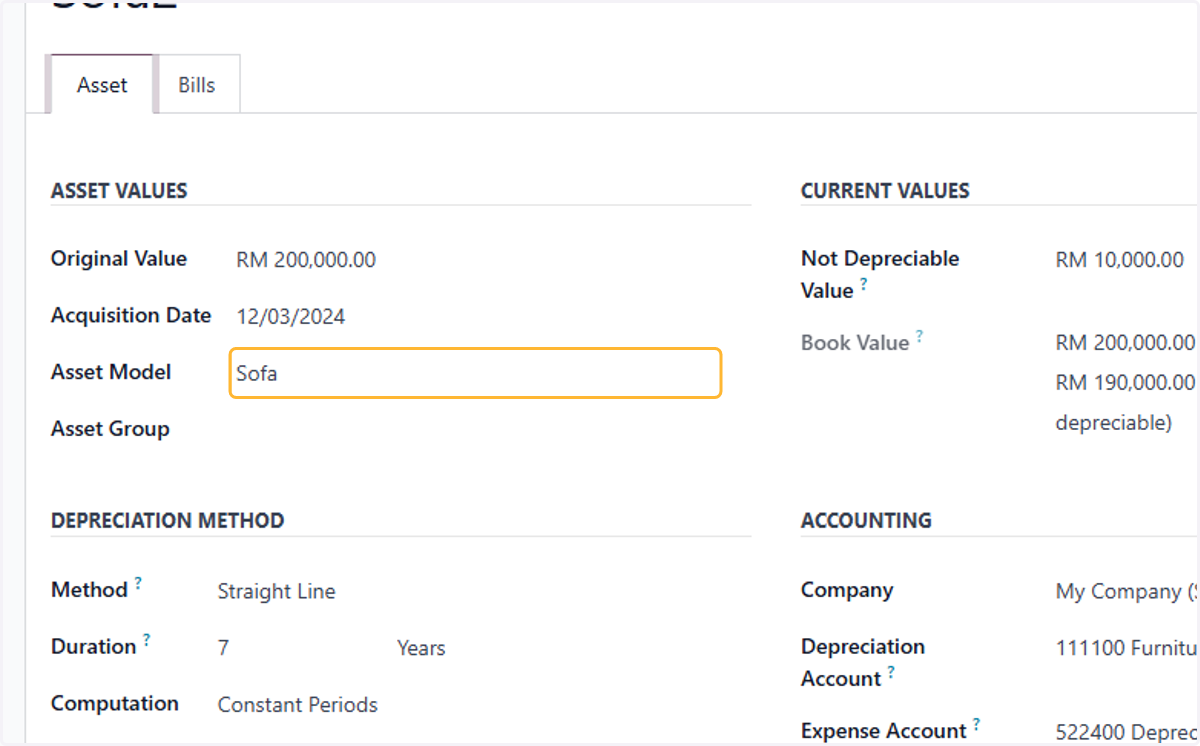Click the Original Value label

(119, 258)
